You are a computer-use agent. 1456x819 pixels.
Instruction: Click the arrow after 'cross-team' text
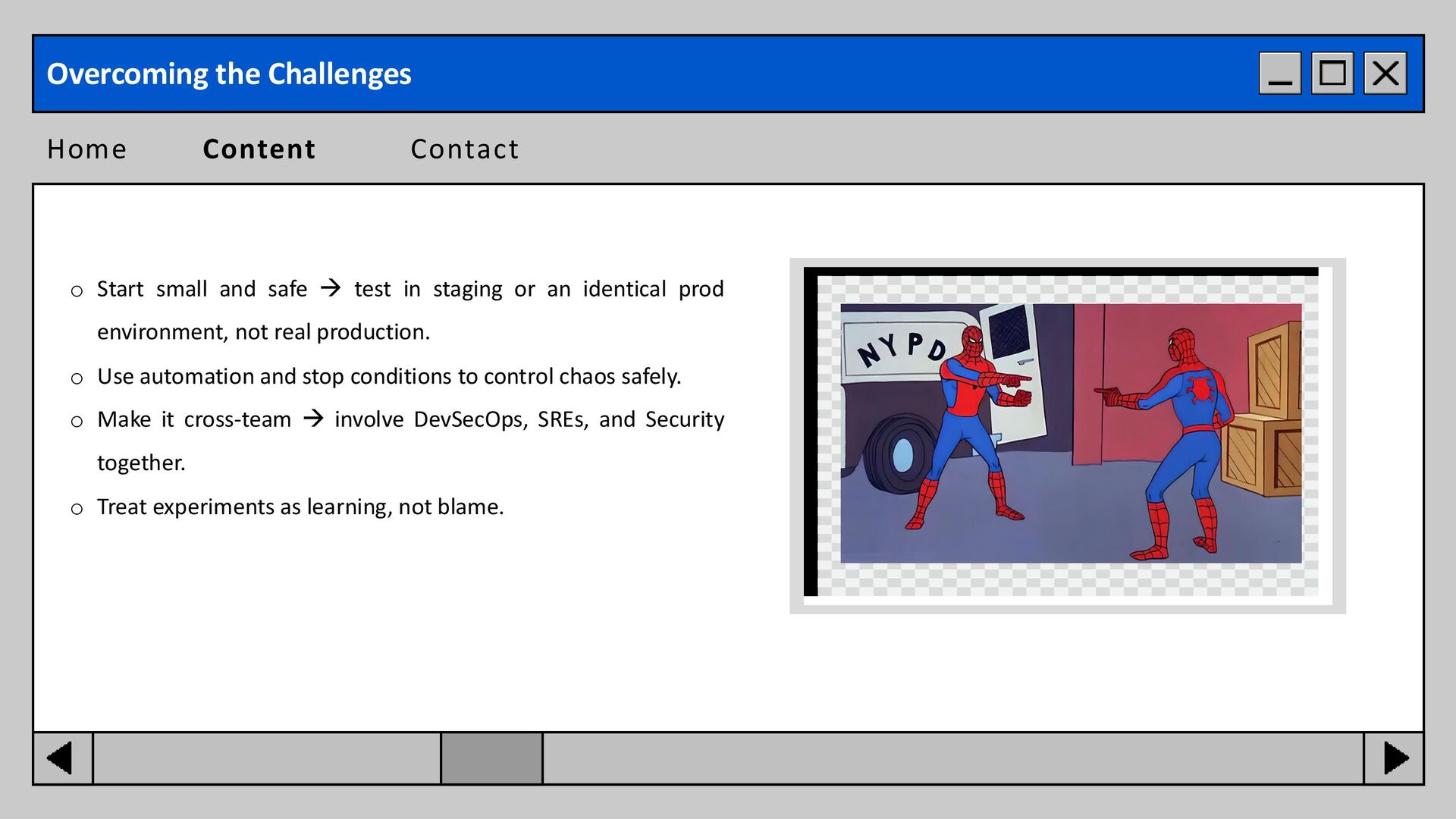tap(313, 419)
